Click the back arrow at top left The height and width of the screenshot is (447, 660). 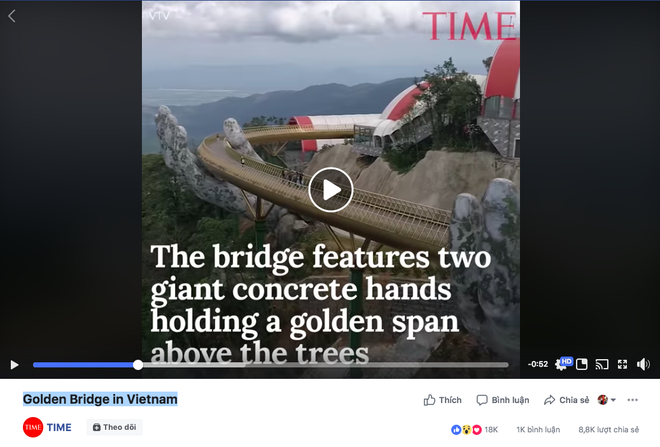pos(12,16)
